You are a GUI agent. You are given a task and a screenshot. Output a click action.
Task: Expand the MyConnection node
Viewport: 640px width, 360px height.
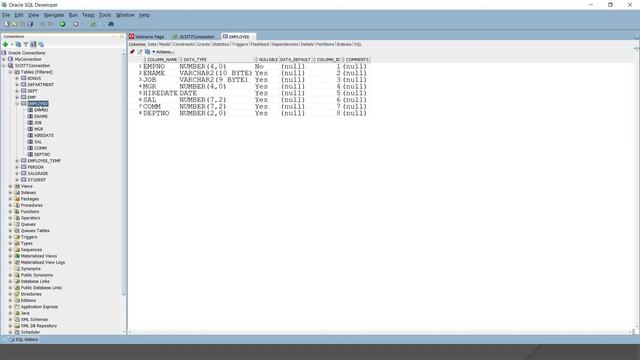coord(4,59)
